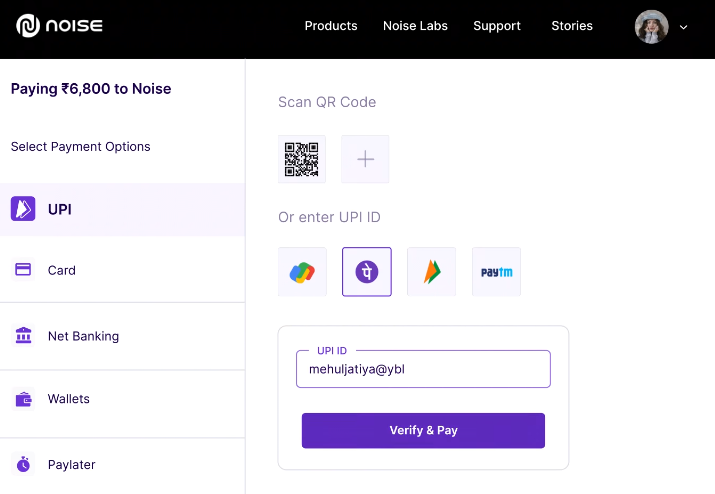Click the Noise logo in header
The width and height of the screenshot is (715, 494).
tap(59, 26)
